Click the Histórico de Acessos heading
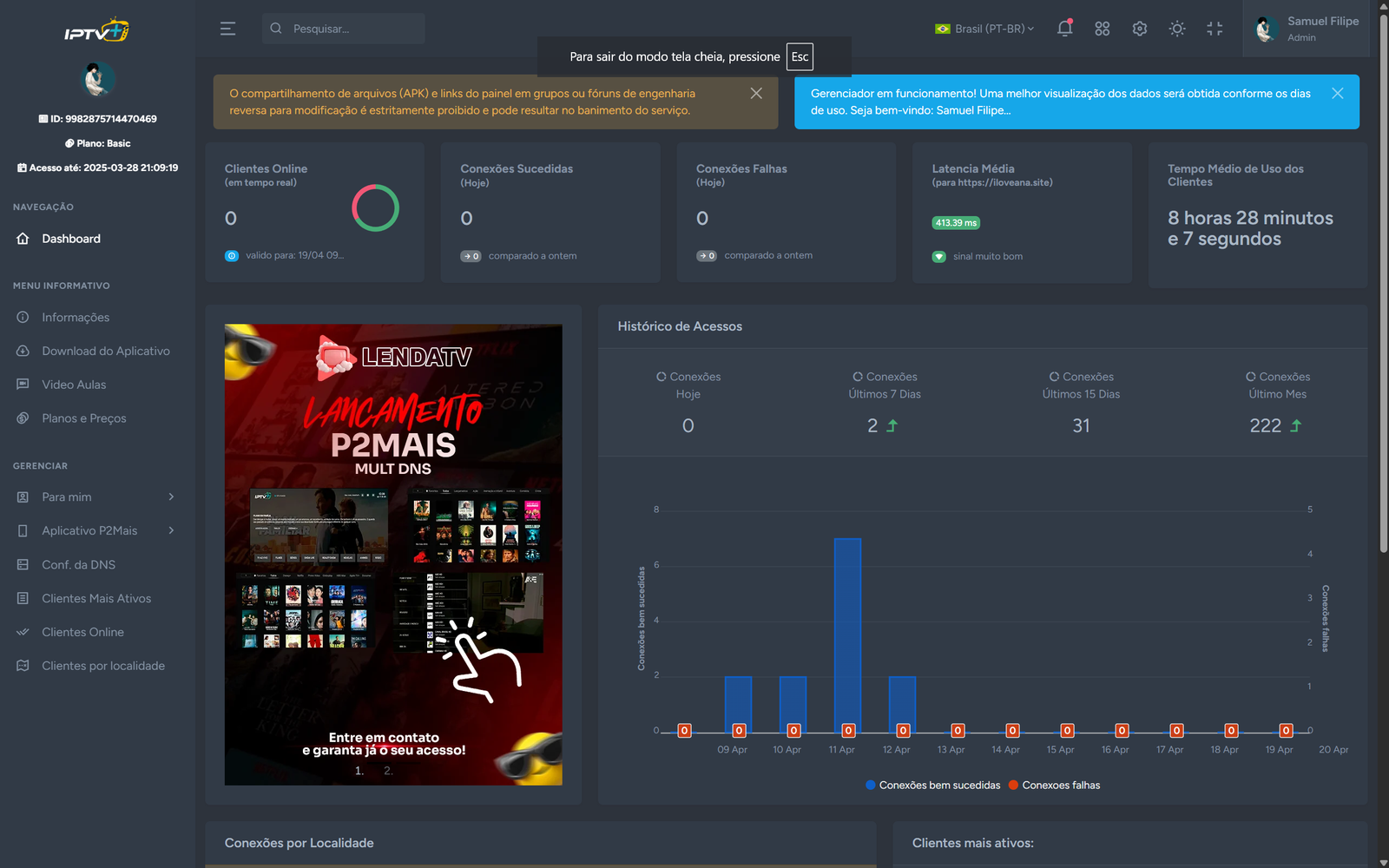Screen dimensions: 1389x868 [680, 326]
